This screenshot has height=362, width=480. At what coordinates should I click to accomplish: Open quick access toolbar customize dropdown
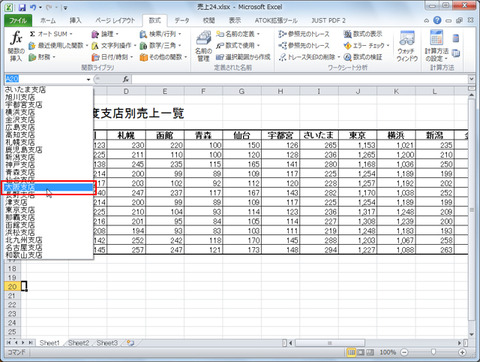pyautogui.click(x=65, y=7)
